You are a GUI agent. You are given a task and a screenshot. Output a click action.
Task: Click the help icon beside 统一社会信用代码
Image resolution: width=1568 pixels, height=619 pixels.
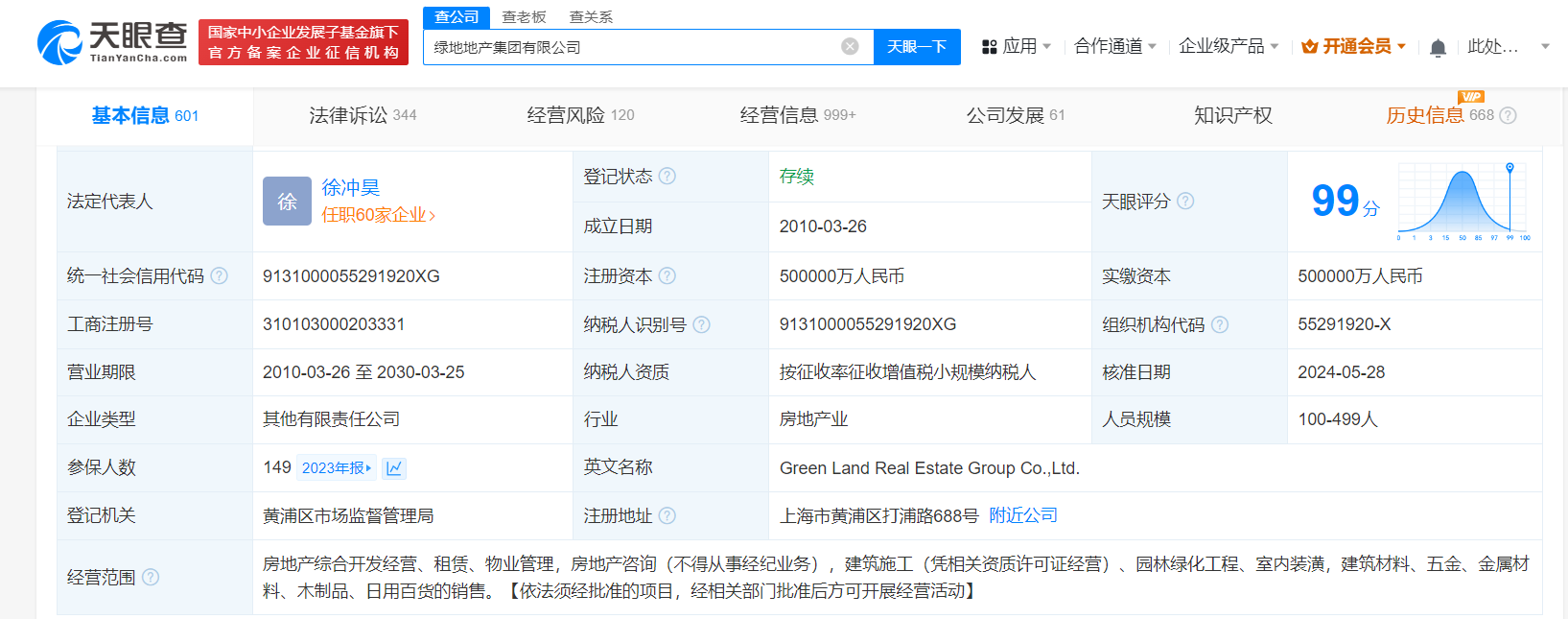tap(220, 276)
